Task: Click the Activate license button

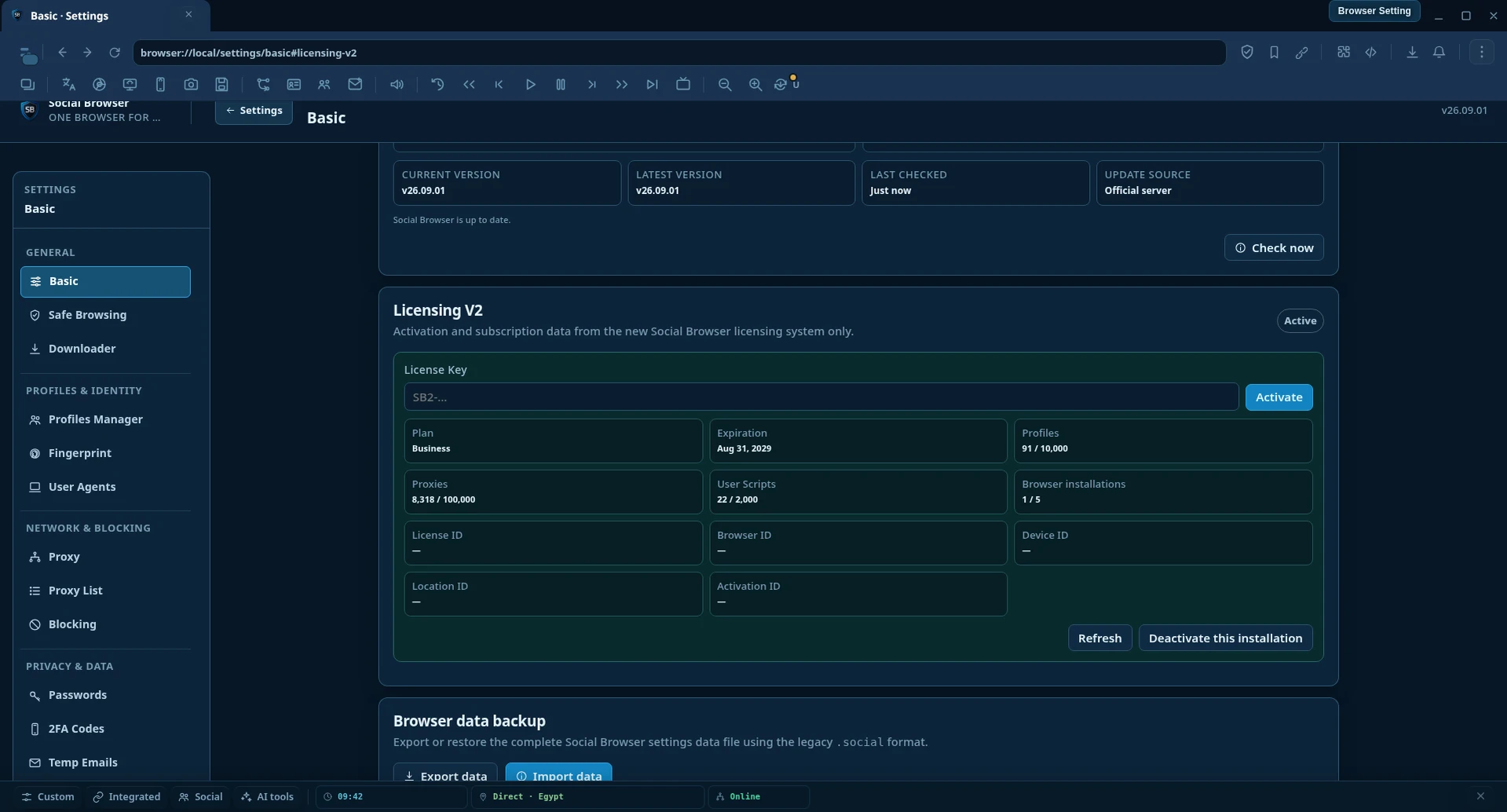Action: 1278,397
